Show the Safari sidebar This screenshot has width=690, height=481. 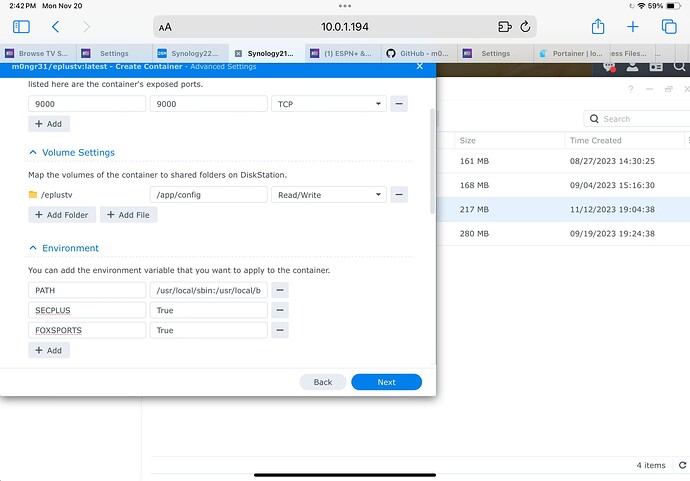pyautogui.click(x=21, y=27)
